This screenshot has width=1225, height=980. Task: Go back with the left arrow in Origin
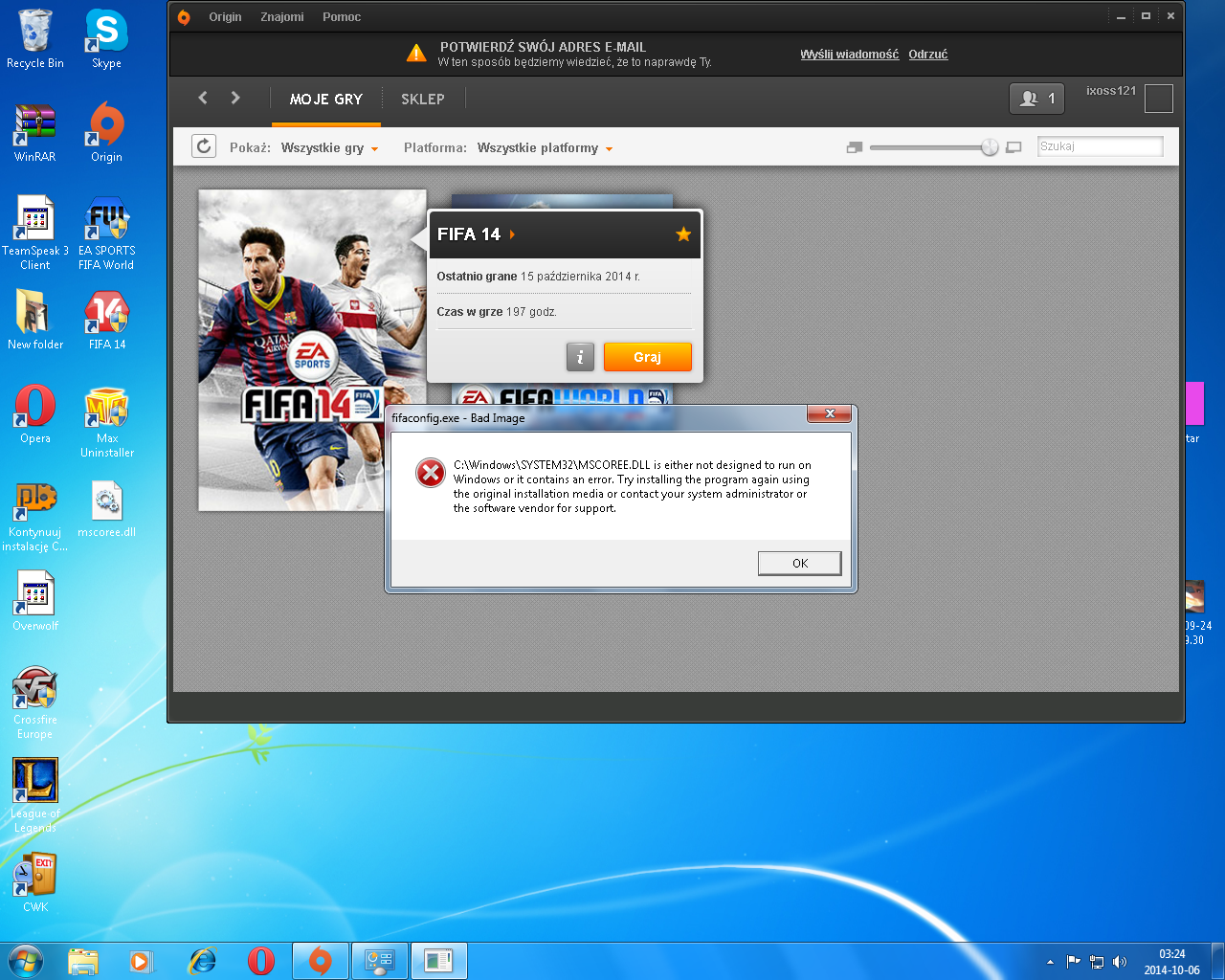[x=203, y=98]
